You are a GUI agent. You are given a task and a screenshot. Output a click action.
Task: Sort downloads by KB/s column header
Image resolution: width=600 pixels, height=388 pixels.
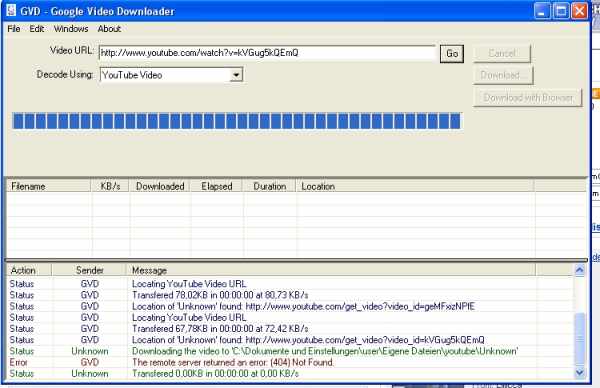click(110, 186)
